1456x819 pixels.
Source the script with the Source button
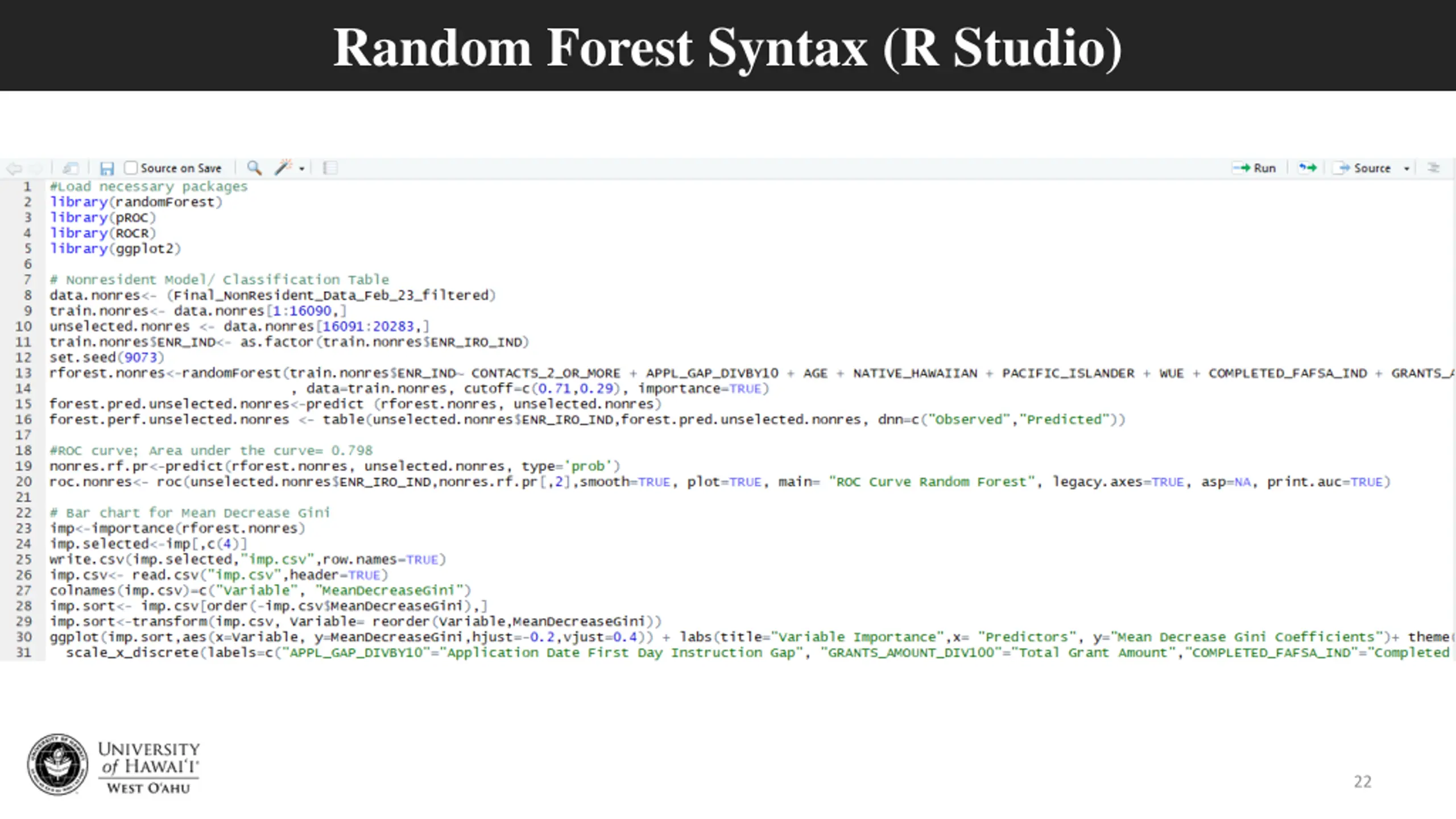pos(1362,168)
